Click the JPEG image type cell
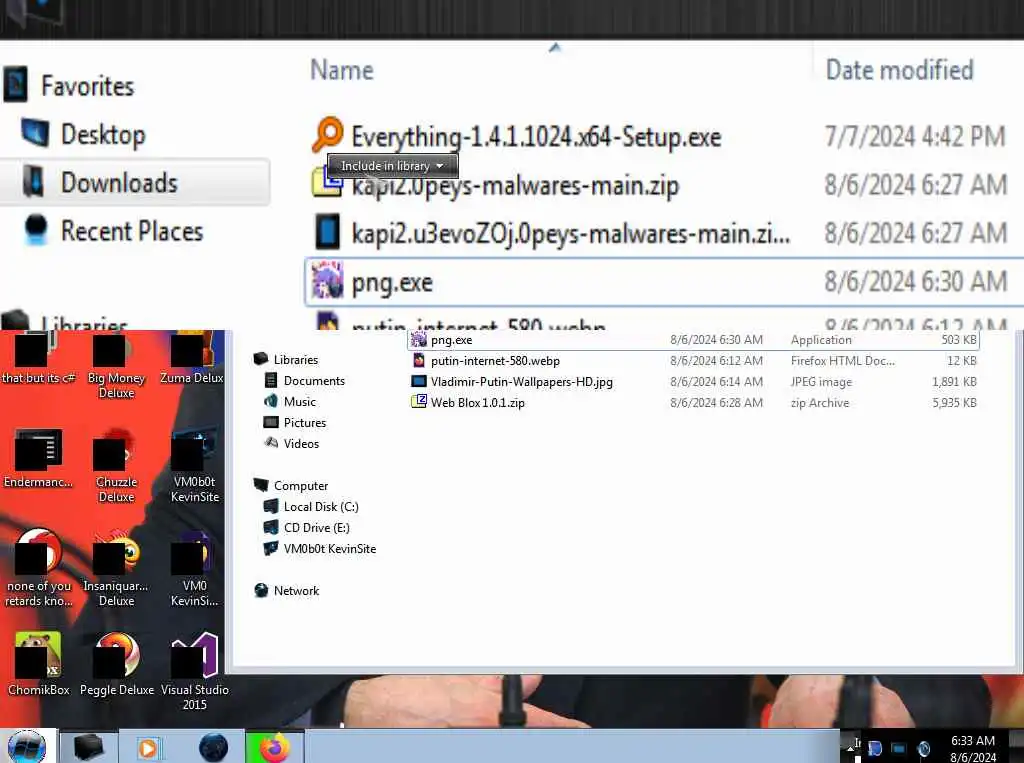 tap(821, 382)
